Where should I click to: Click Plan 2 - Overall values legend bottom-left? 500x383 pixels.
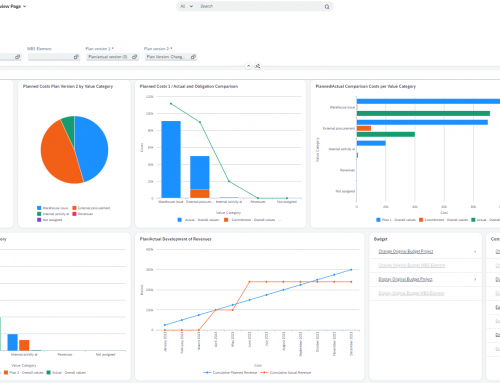pos(23,373)
